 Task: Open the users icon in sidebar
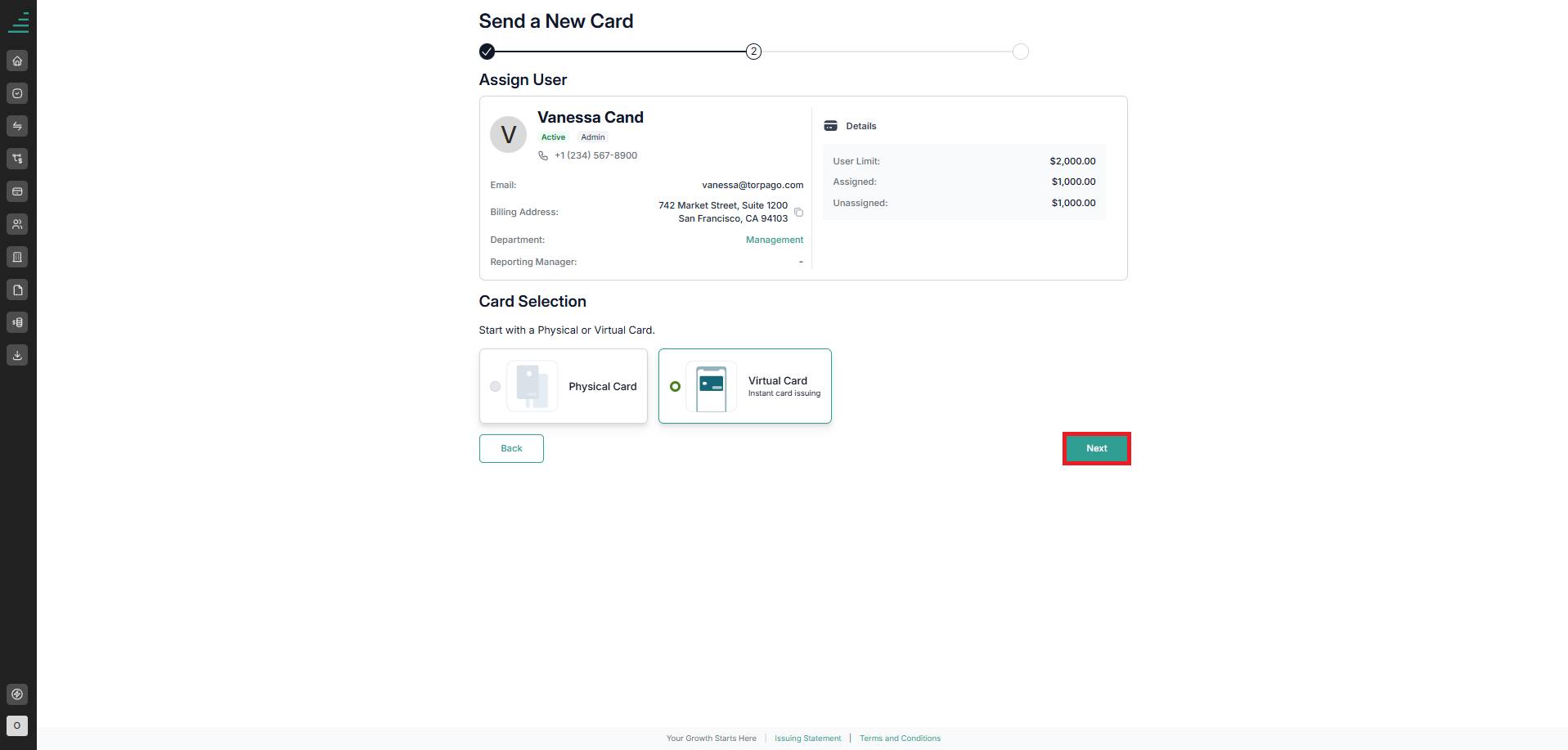[x=17, y=224]
